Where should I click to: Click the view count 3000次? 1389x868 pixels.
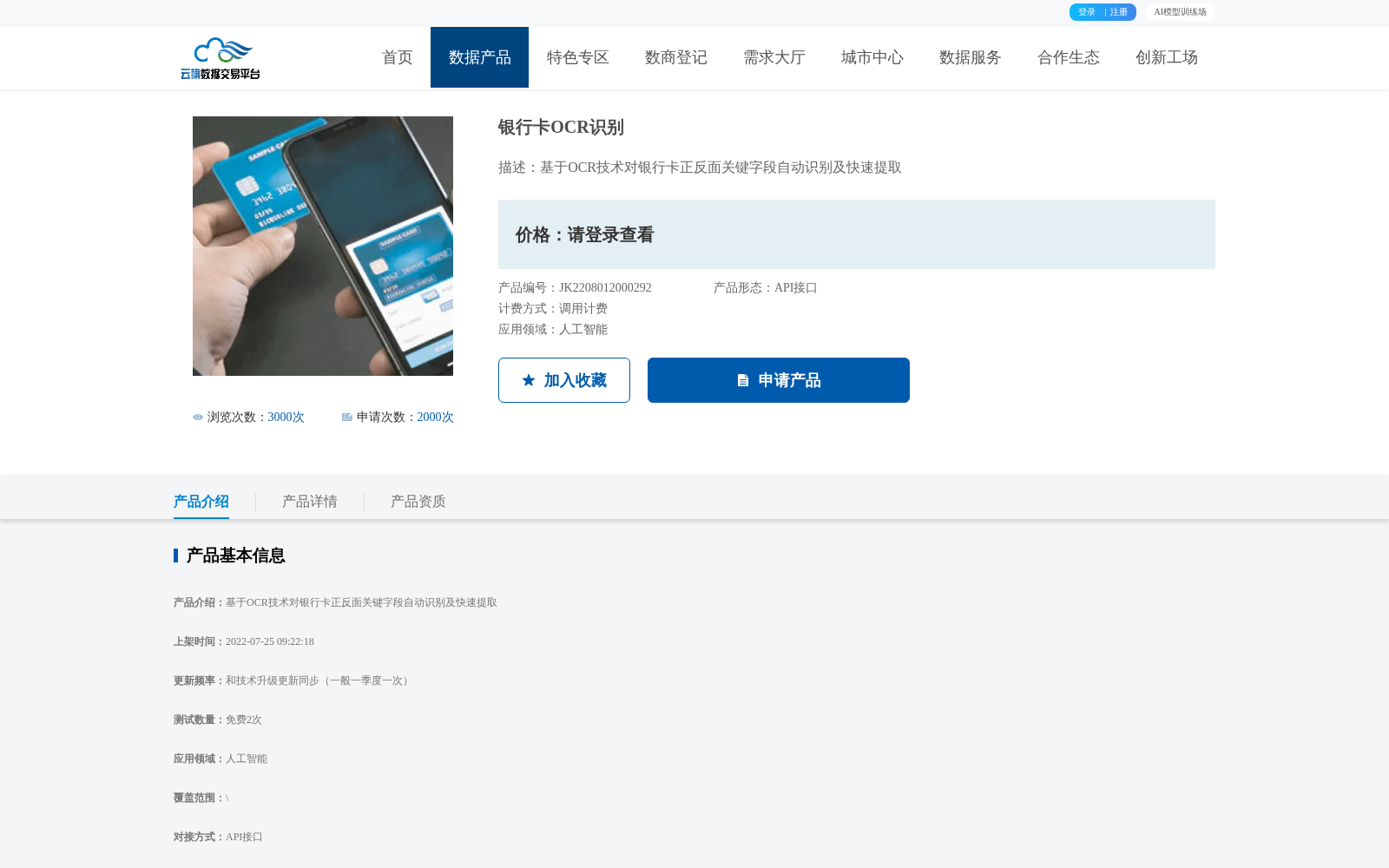pyautogui.click(x=286, y=418)
